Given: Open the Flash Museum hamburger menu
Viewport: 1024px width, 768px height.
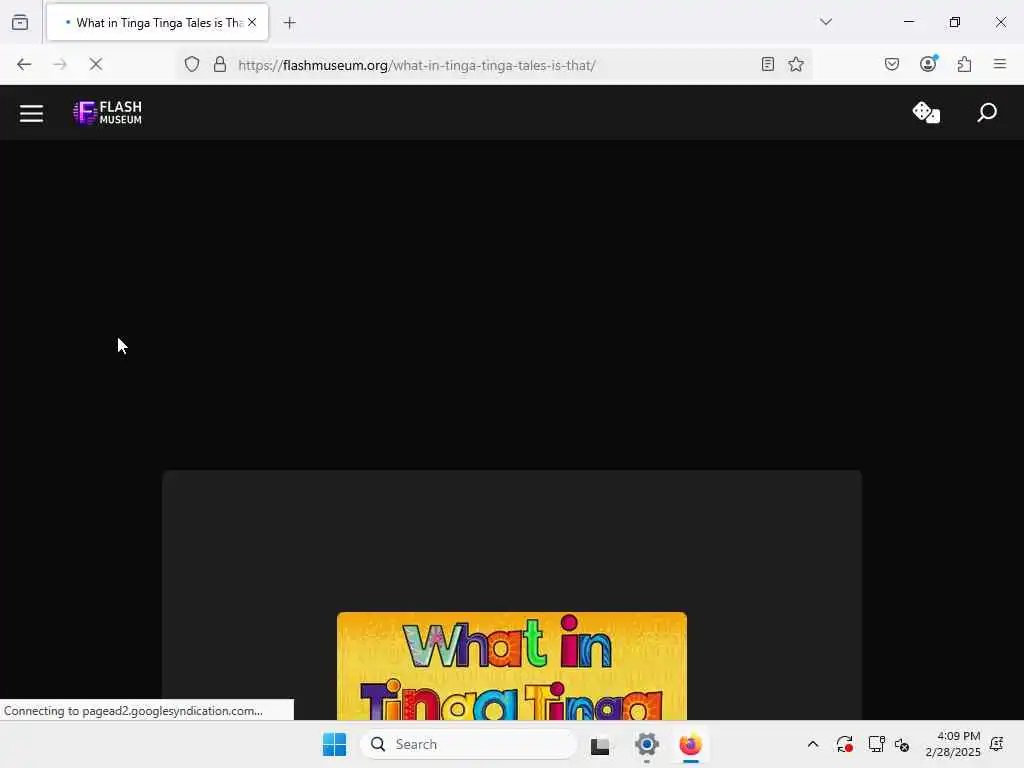Looking at the screenshot, I should click(x=31, y=113).
